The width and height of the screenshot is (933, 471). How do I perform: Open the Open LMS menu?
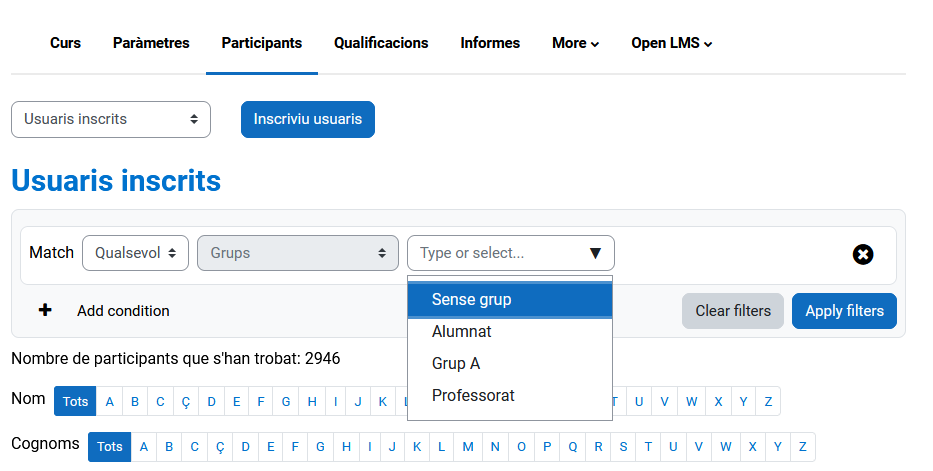671,43
